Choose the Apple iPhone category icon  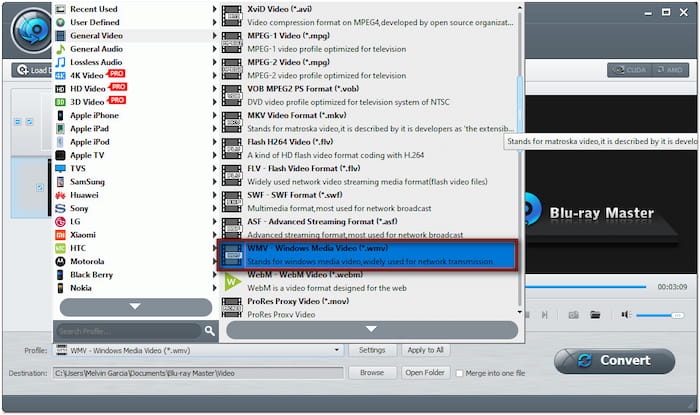coord(61,115)
